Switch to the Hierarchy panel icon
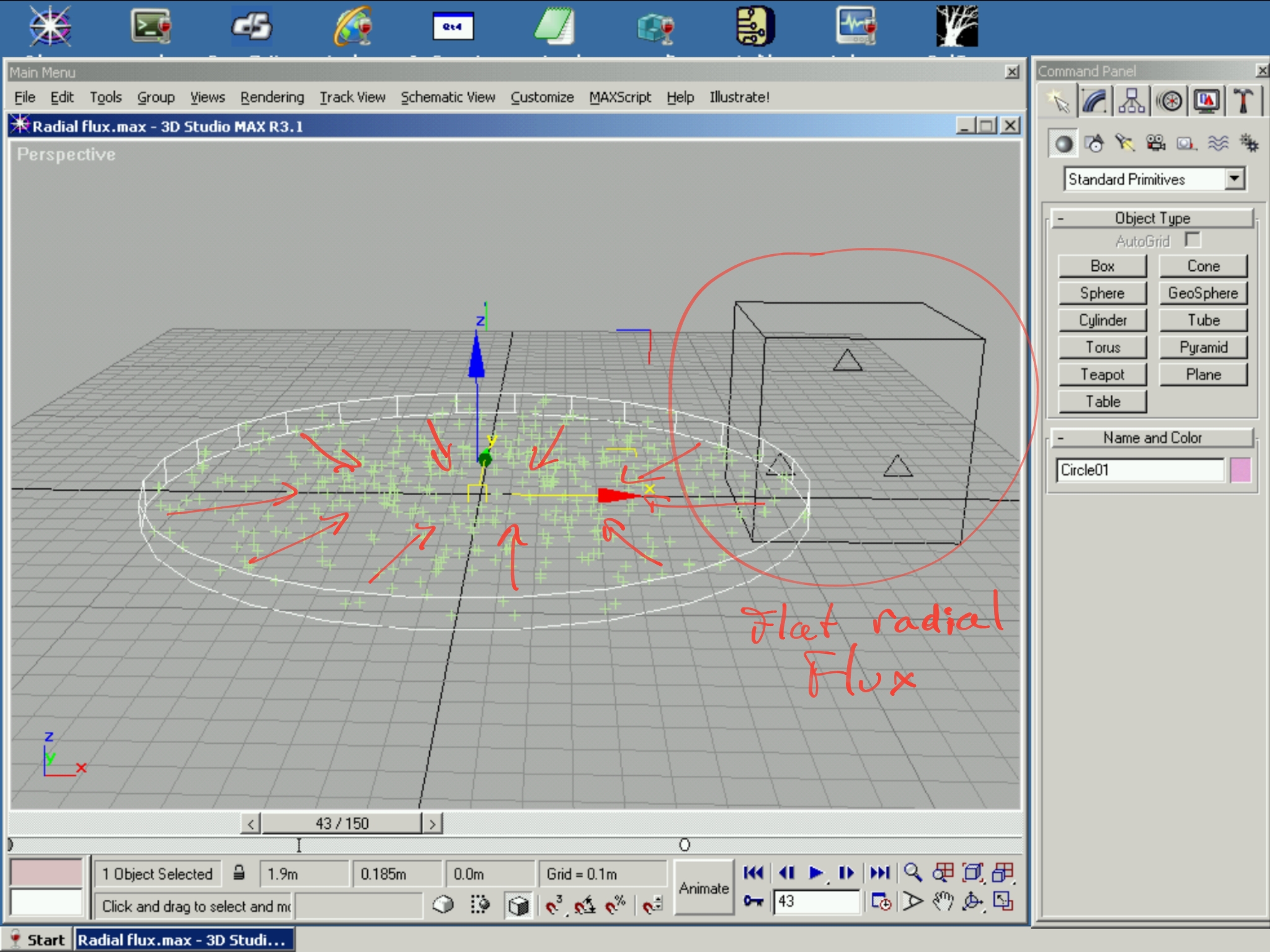Screen dimensions: 1270x952 click(1132, 102)
